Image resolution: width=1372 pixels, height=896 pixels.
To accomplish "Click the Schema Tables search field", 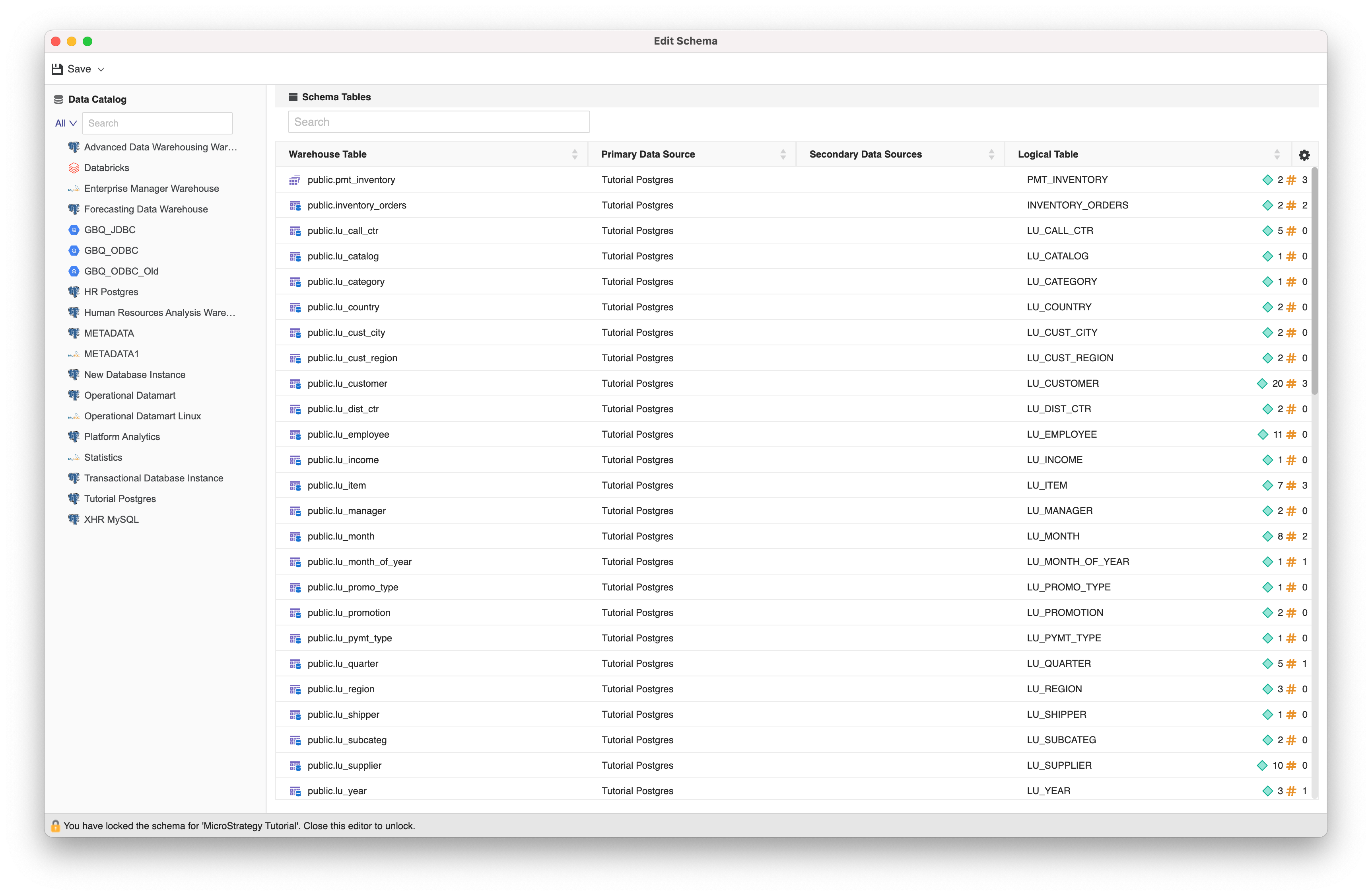I will pos(438,122).
